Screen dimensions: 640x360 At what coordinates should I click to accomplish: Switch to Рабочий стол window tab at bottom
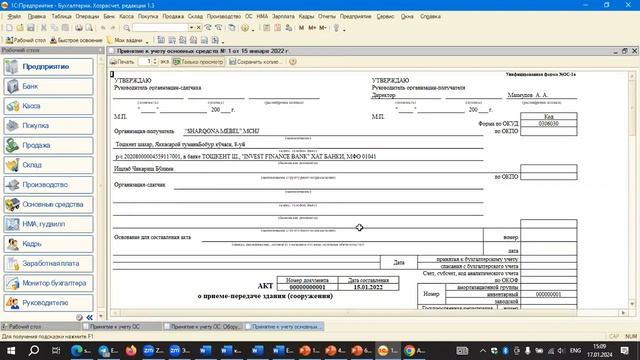(x=40, y=327)
